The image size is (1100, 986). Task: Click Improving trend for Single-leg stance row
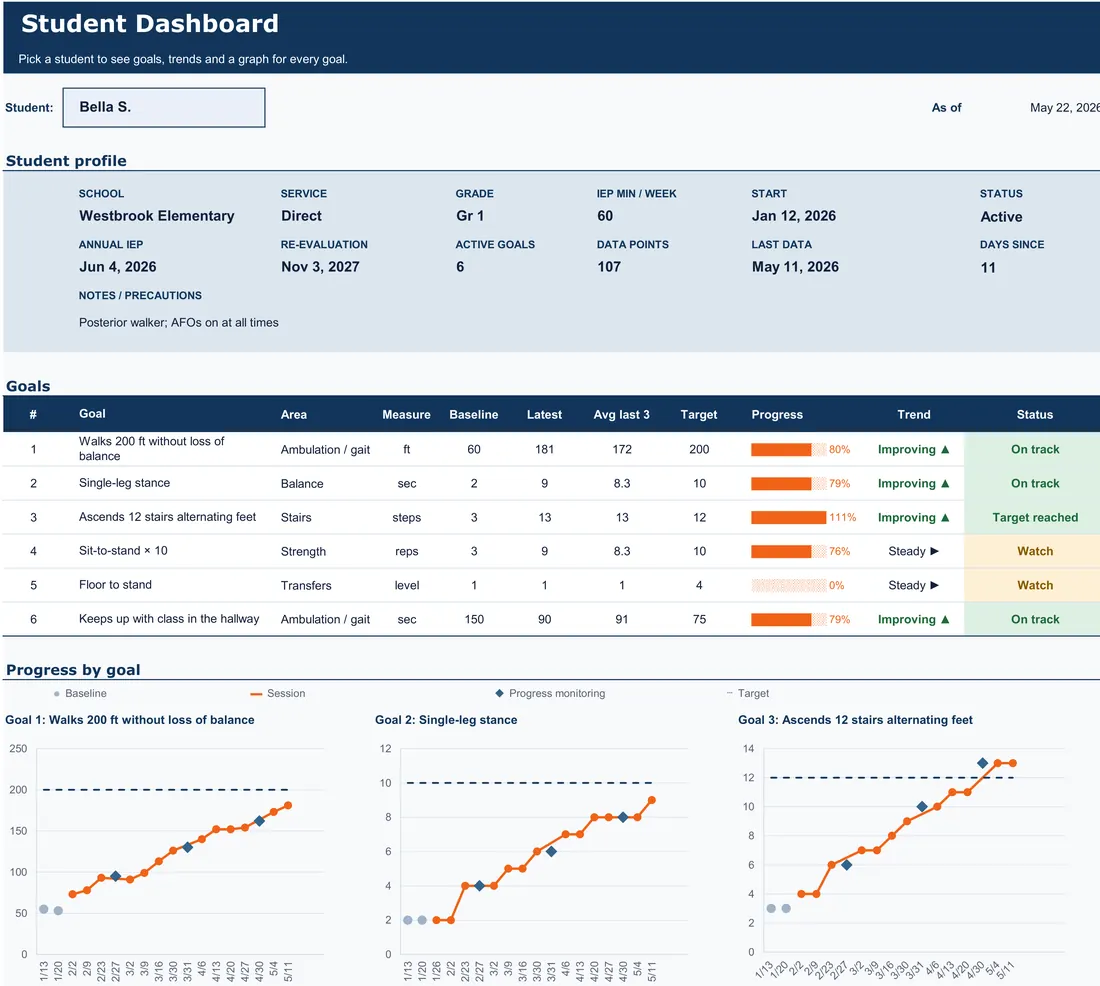[913, 484]
